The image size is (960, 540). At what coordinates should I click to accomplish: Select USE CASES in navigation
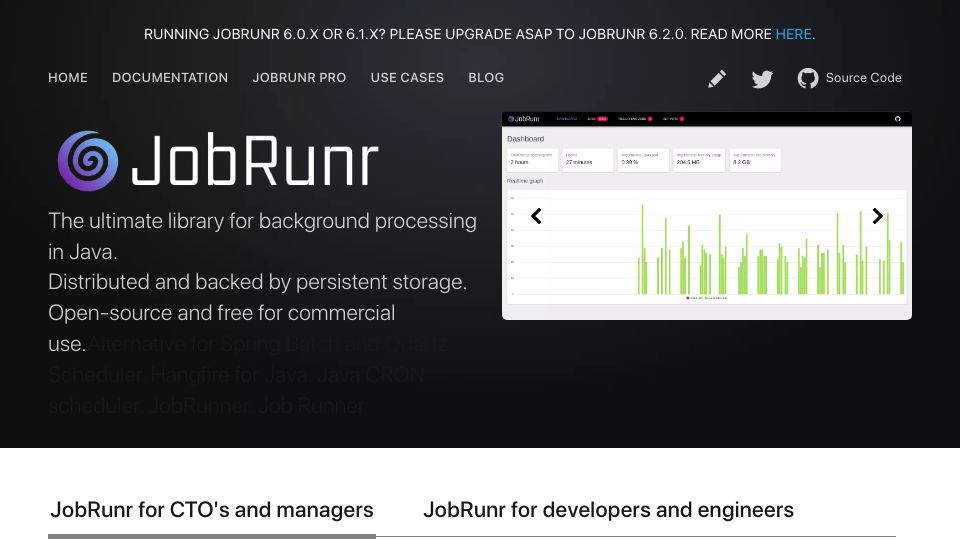(407, 78)
